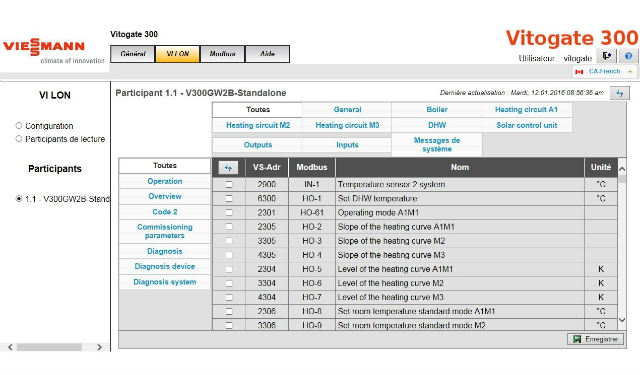Check the Set DHW temperature row

(229, 199)
